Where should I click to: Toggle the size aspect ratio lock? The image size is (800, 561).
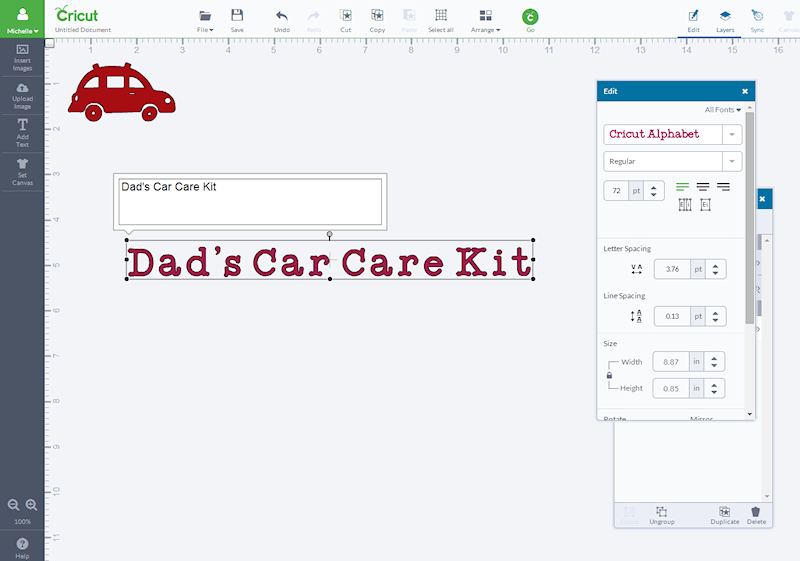click(x=609, y=375)
